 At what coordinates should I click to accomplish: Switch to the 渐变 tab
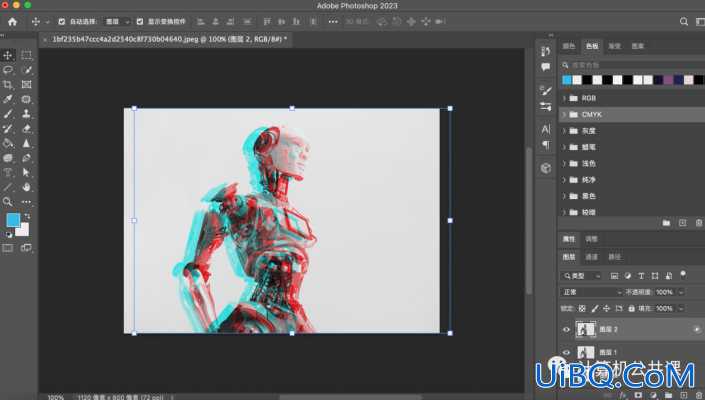point(615,46)
